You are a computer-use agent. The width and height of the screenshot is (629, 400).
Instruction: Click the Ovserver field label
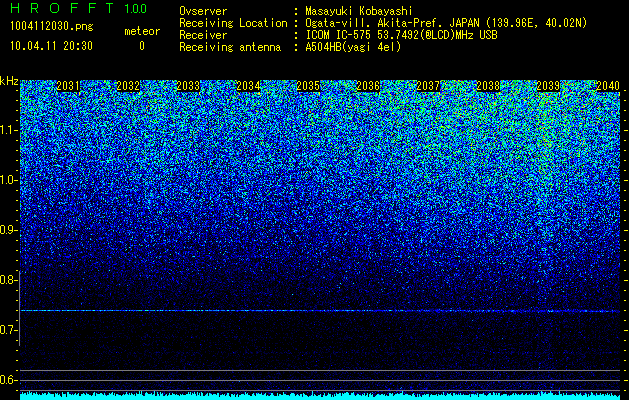[x=203, y=11]
